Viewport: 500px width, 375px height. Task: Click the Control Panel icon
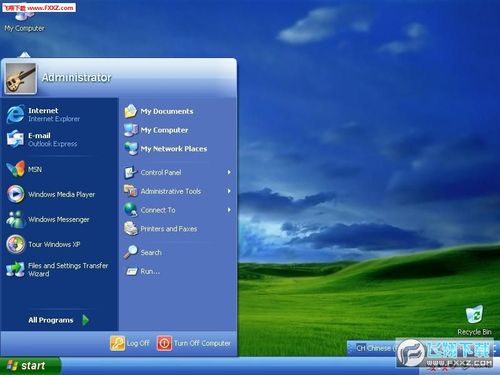point(131,172)
